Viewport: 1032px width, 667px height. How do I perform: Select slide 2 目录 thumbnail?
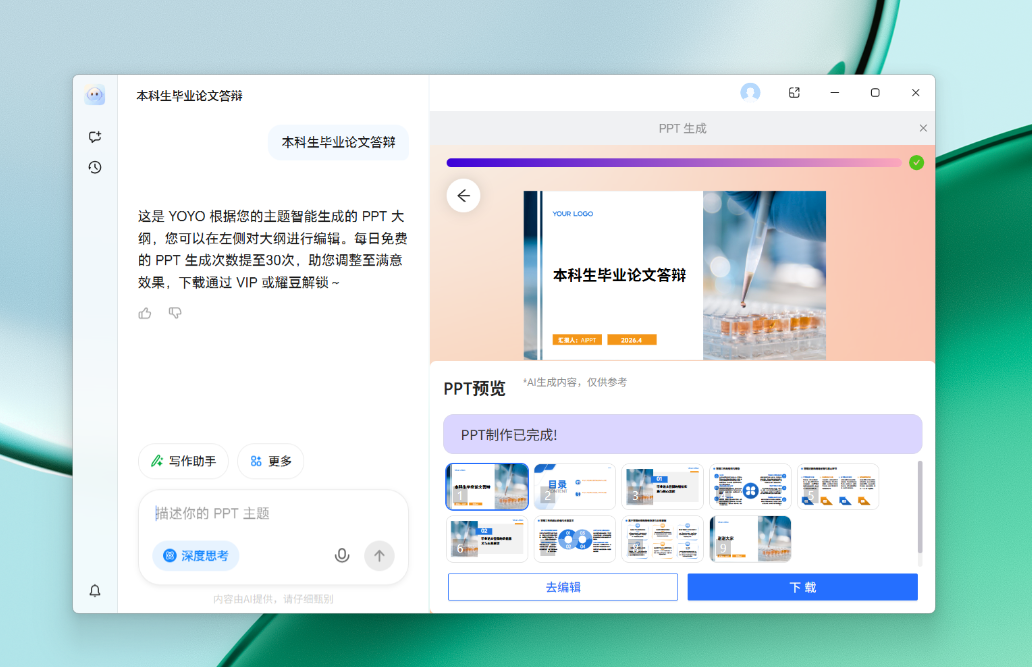pyautogui.click(x=574, y=487)
